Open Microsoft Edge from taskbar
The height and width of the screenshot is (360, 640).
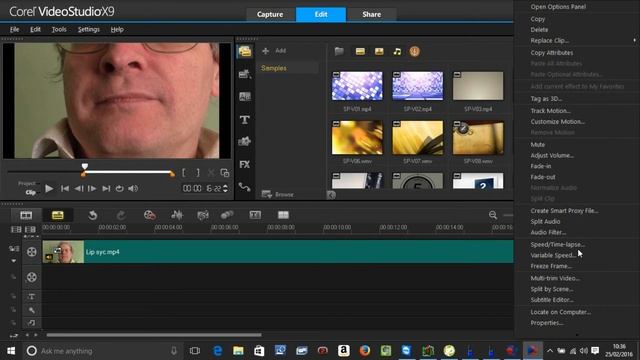pos(218,351)
